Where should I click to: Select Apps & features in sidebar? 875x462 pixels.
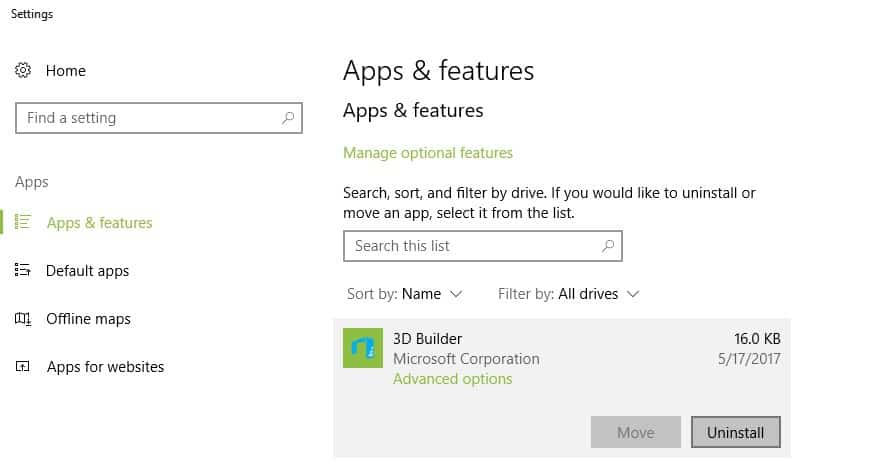(99, 223)
